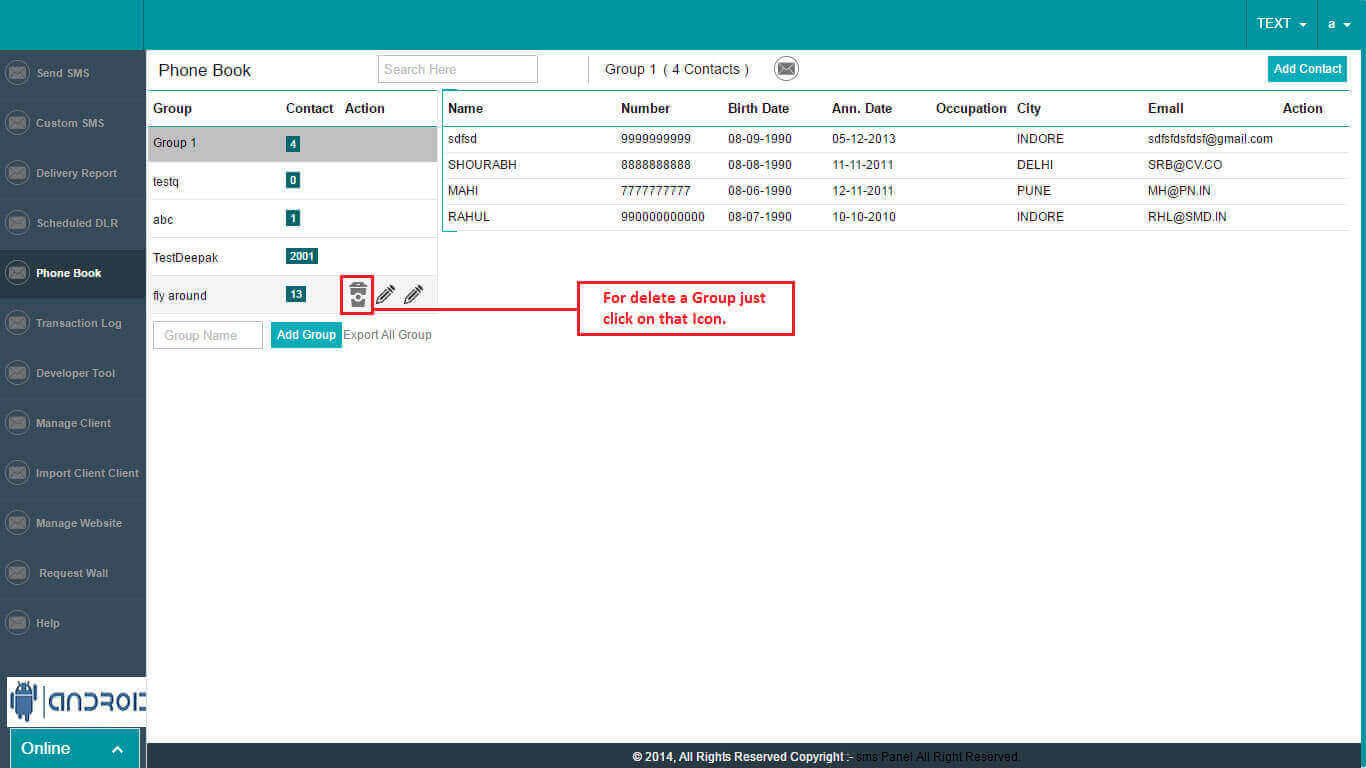The height and width of the screenshot is (768, 1366).
Task: Click the Help envelope icon in sidebar
Action: click(17, 623)
